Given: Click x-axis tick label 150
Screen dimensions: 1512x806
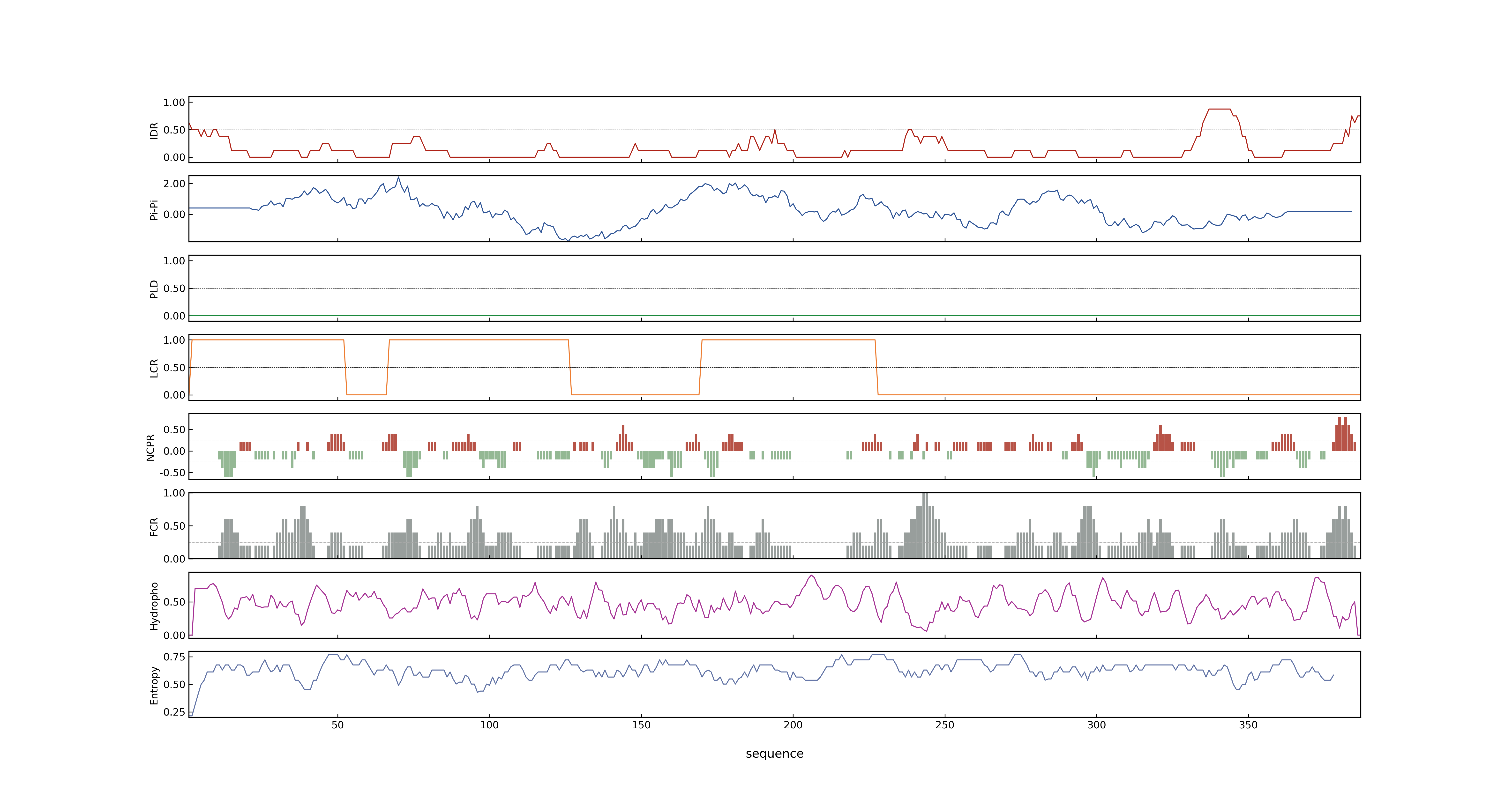Looking at the screenshot, I should [x=641, y=725].
